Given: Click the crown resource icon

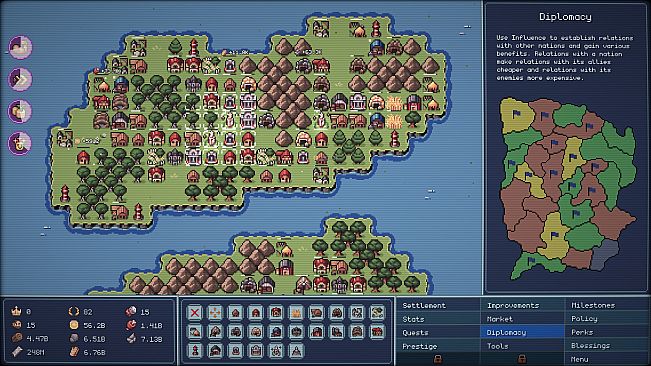Looking at the screenshot, I should 16,311.
